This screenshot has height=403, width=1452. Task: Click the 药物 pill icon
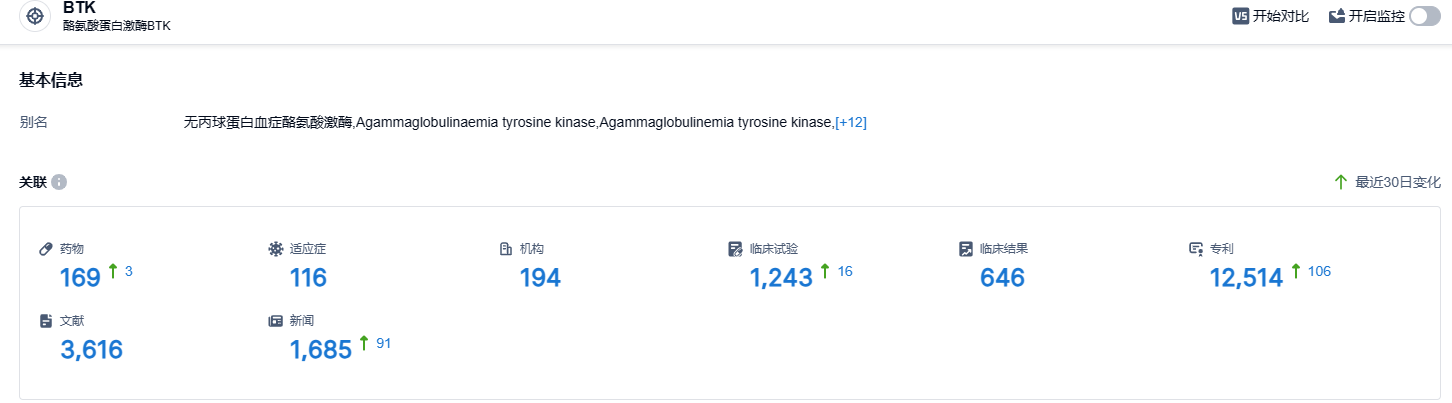click(x=46, y=248)
